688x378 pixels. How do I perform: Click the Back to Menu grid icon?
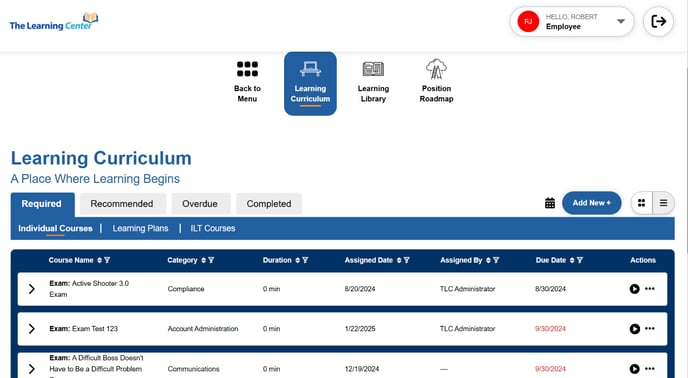coord(247,69)
